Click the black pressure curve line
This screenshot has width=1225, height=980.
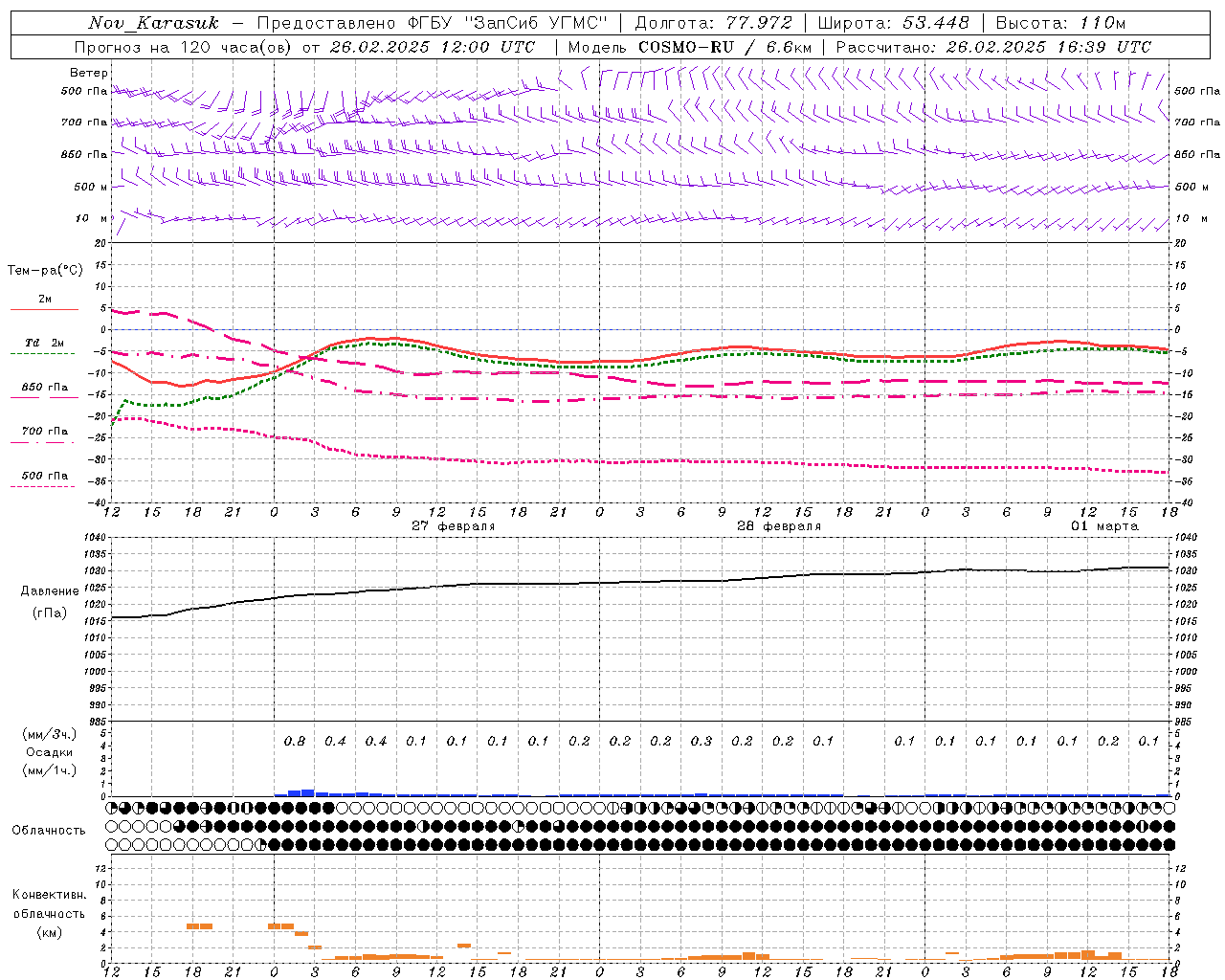pos(639,582)
